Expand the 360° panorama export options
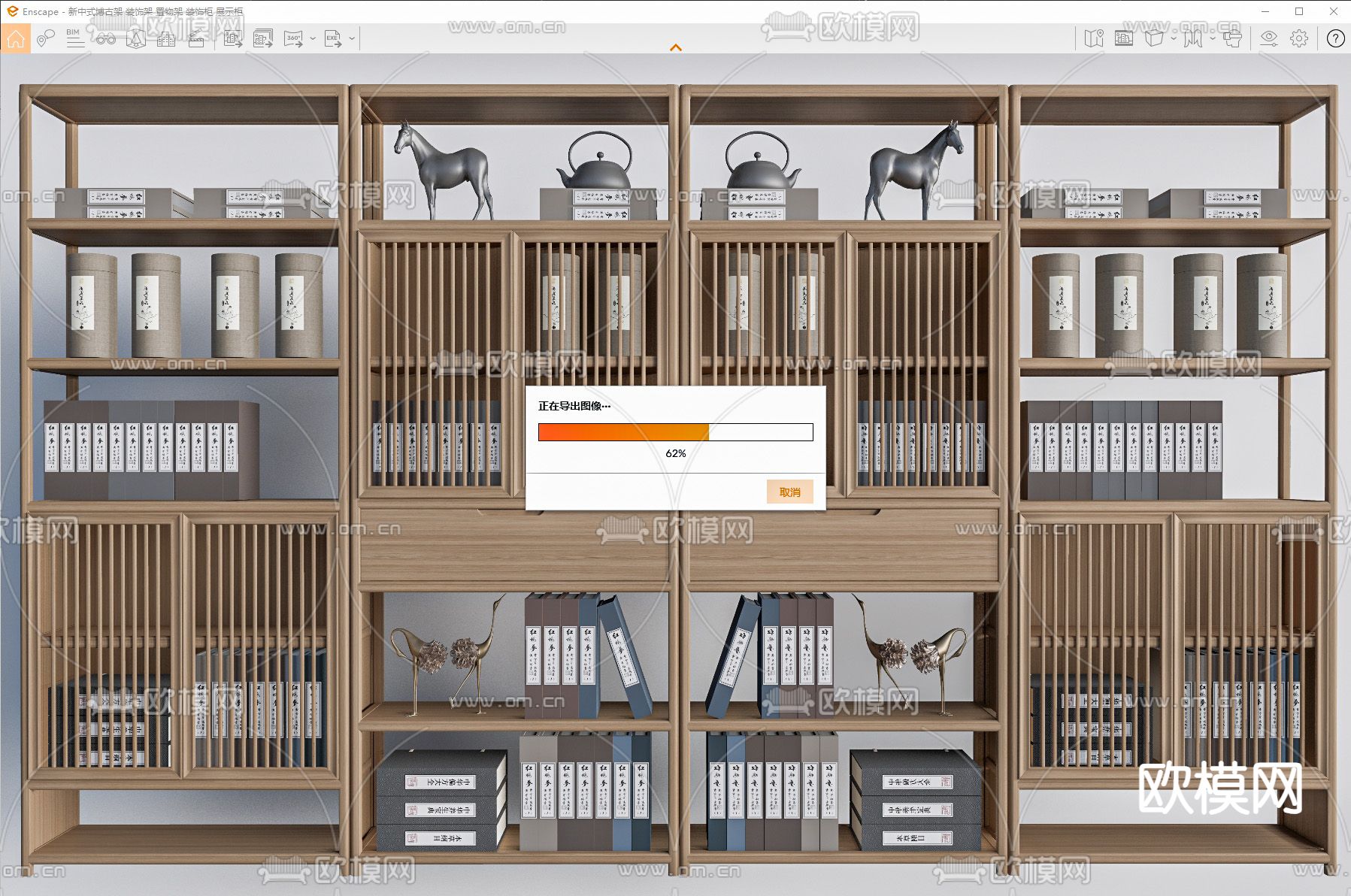The height and width of the screenshot is (896, 1351). point(313,38)
